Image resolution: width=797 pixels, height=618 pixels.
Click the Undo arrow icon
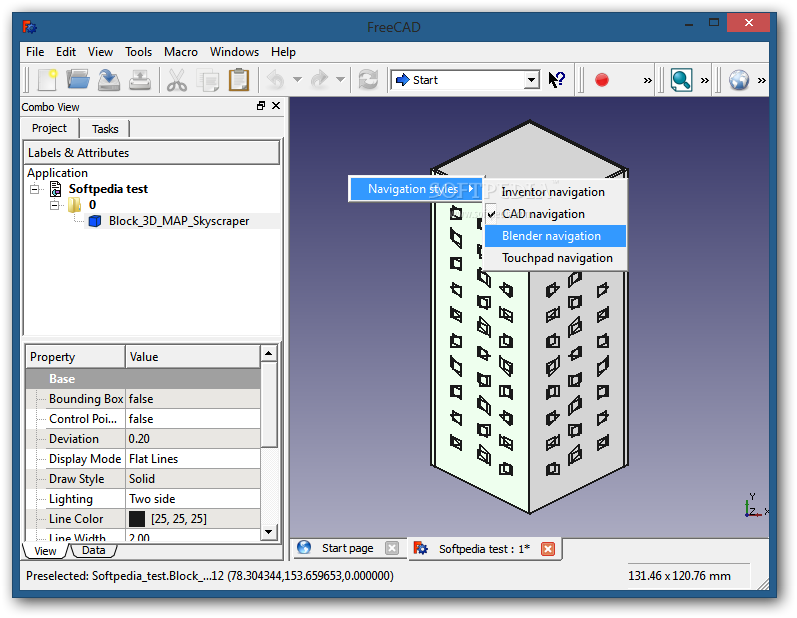(x=276, y=80)
